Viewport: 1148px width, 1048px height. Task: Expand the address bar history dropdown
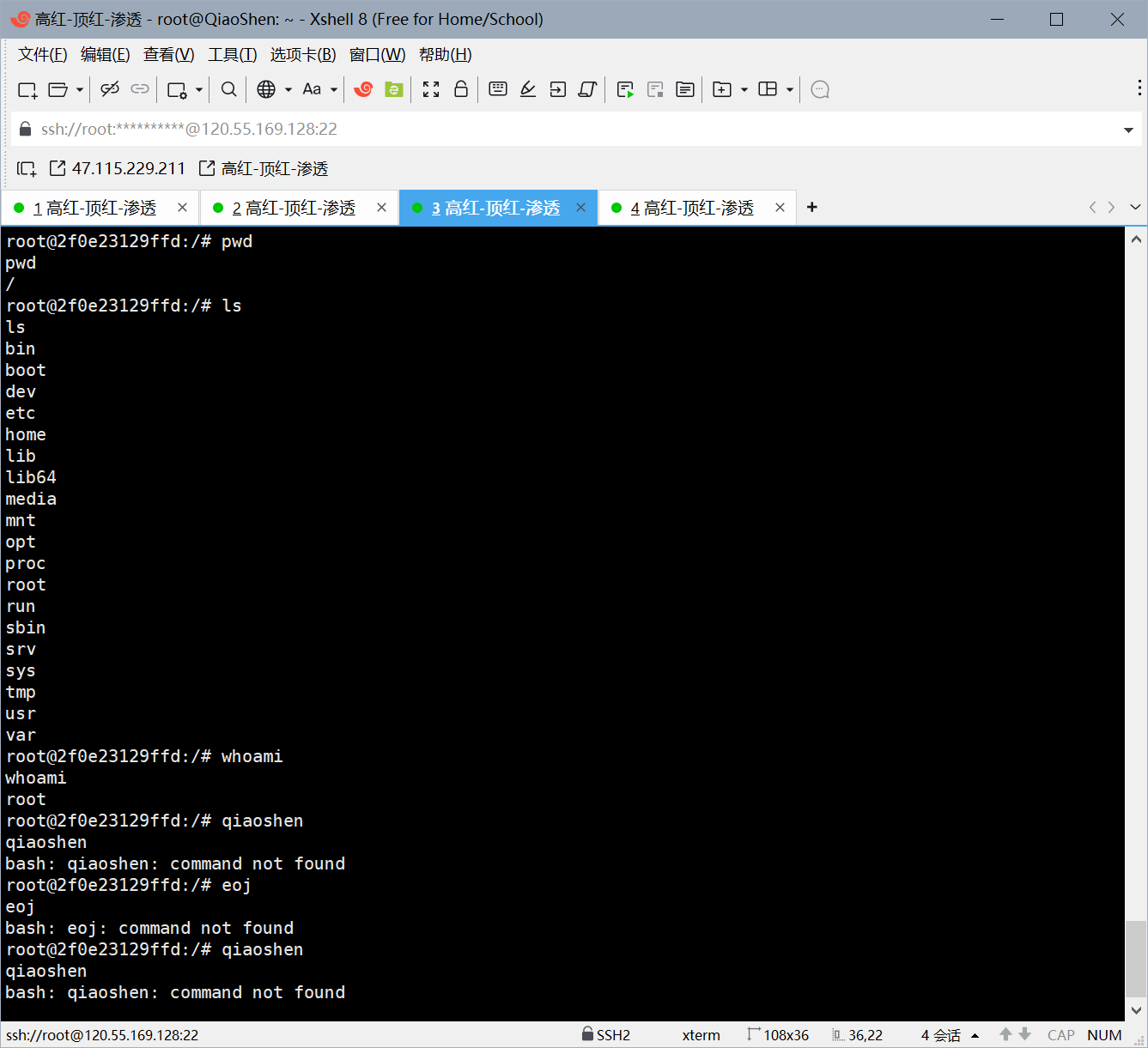click(x=1128, y=130)
